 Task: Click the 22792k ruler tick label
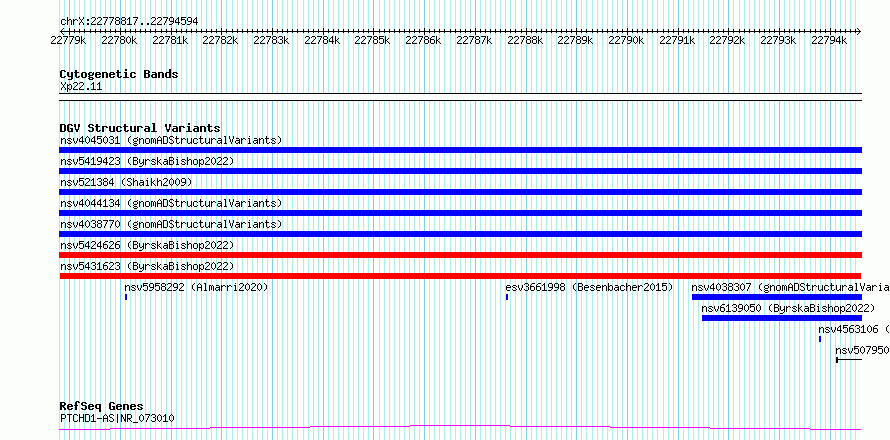click(728, 40)
